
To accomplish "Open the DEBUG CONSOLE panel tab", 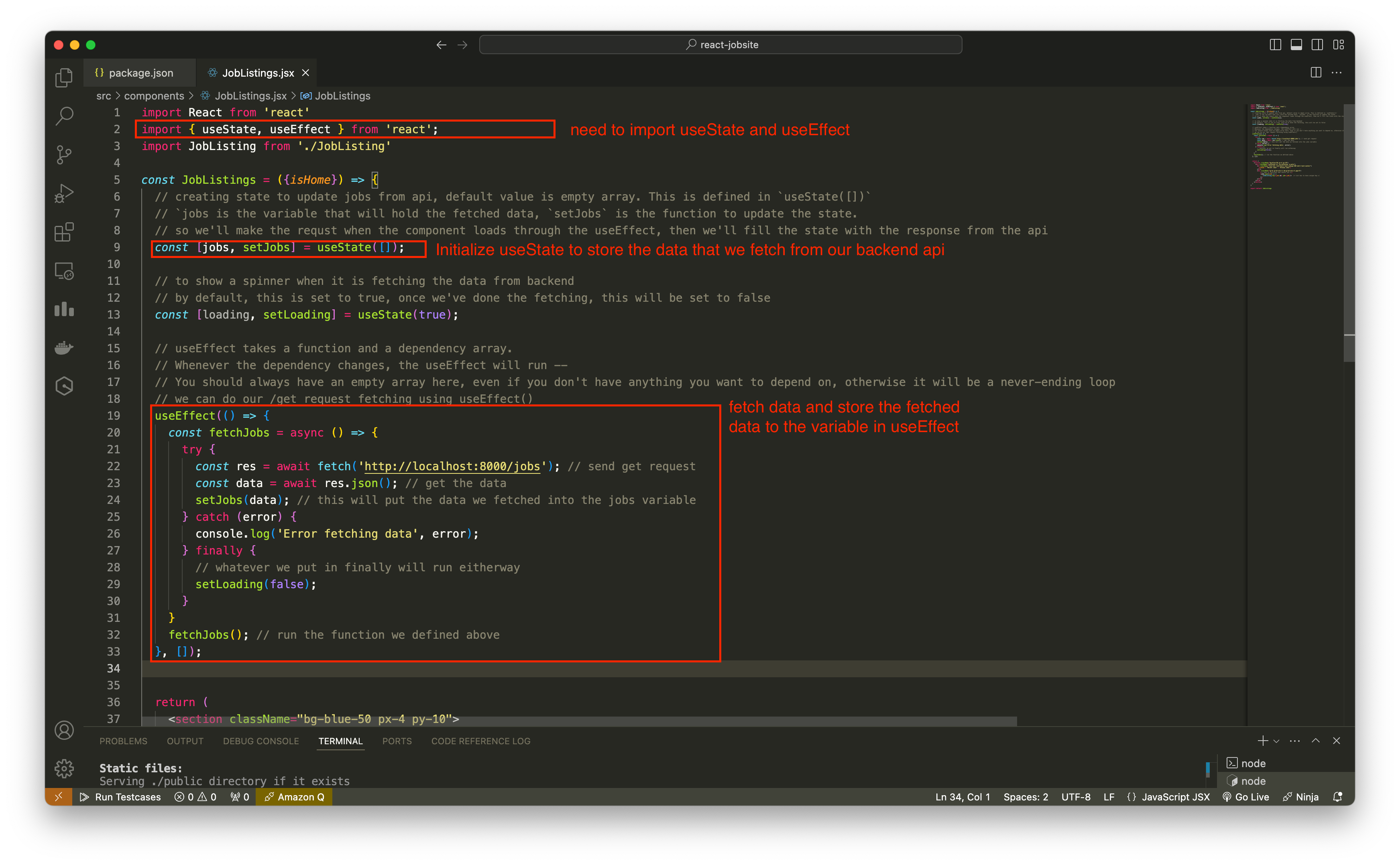I will [x=261, y=741].
